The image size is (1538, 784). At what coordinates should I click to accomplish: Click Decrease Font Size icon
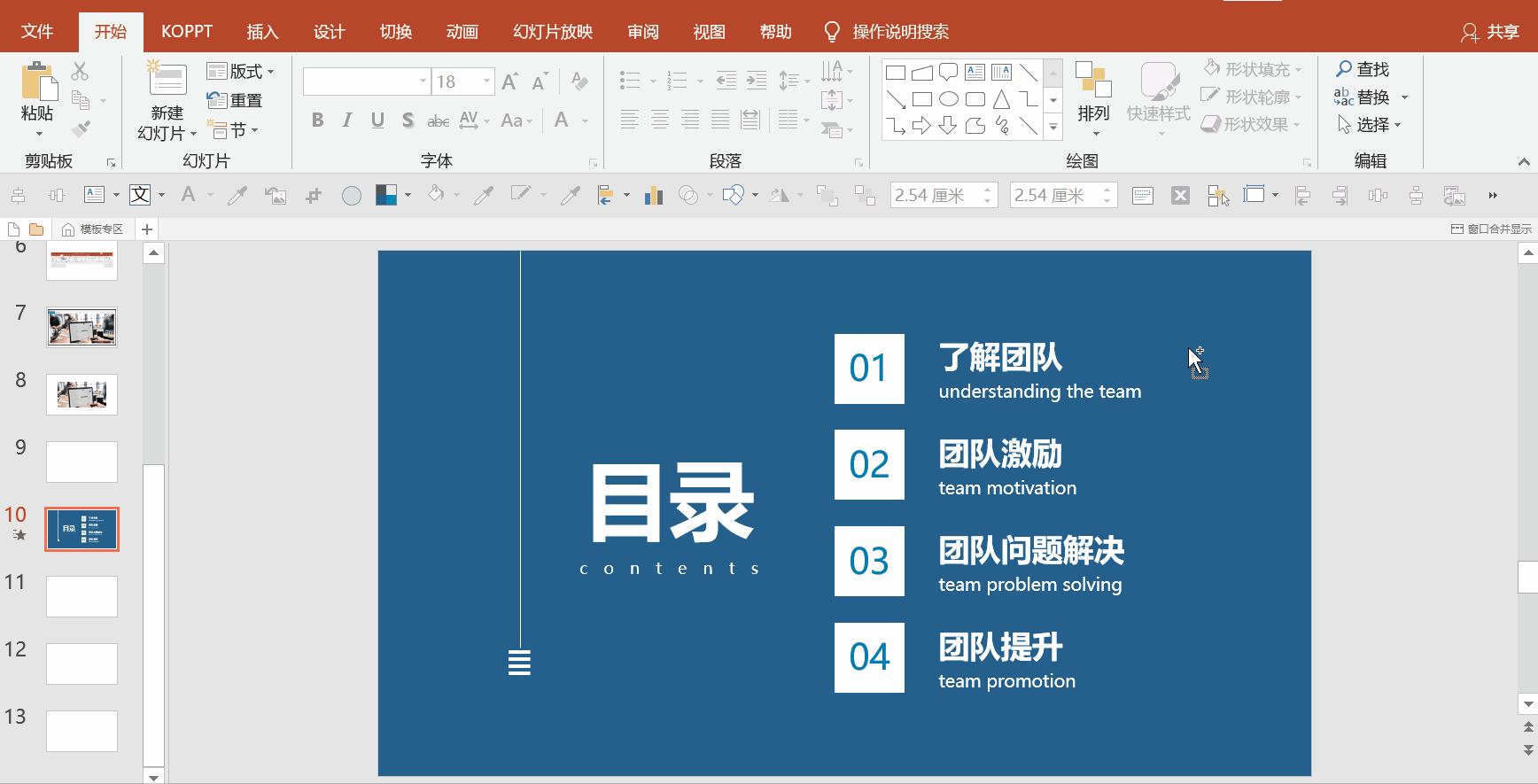pos(540,82)
